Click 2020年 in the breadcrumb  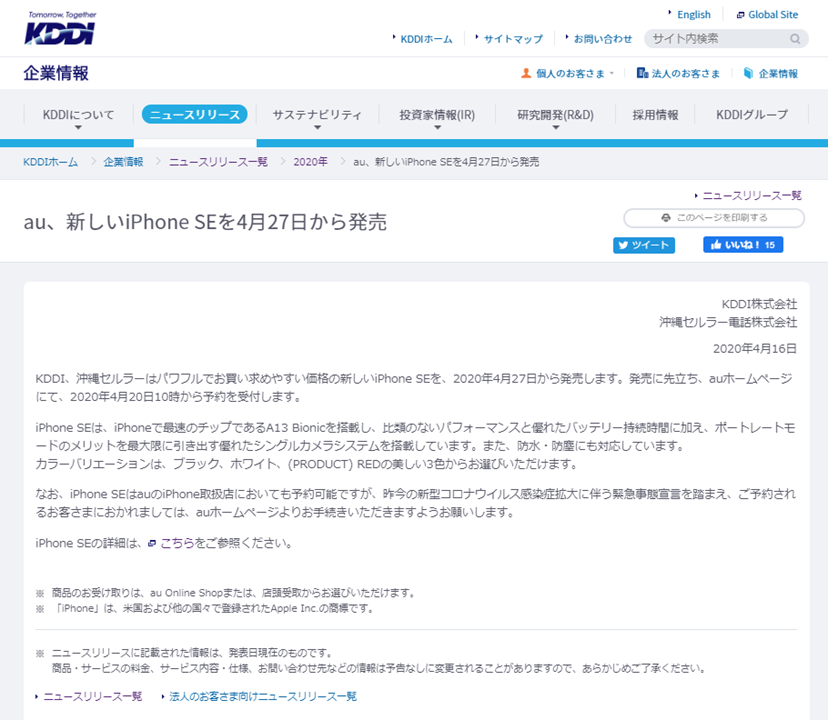[310, 162]
